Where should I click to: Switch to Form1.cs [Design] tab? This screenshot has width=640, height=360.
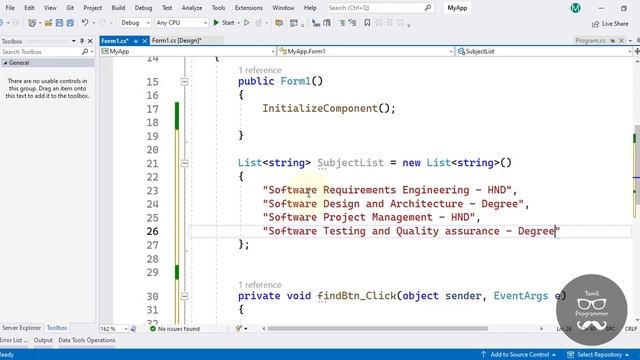[177, 40]
